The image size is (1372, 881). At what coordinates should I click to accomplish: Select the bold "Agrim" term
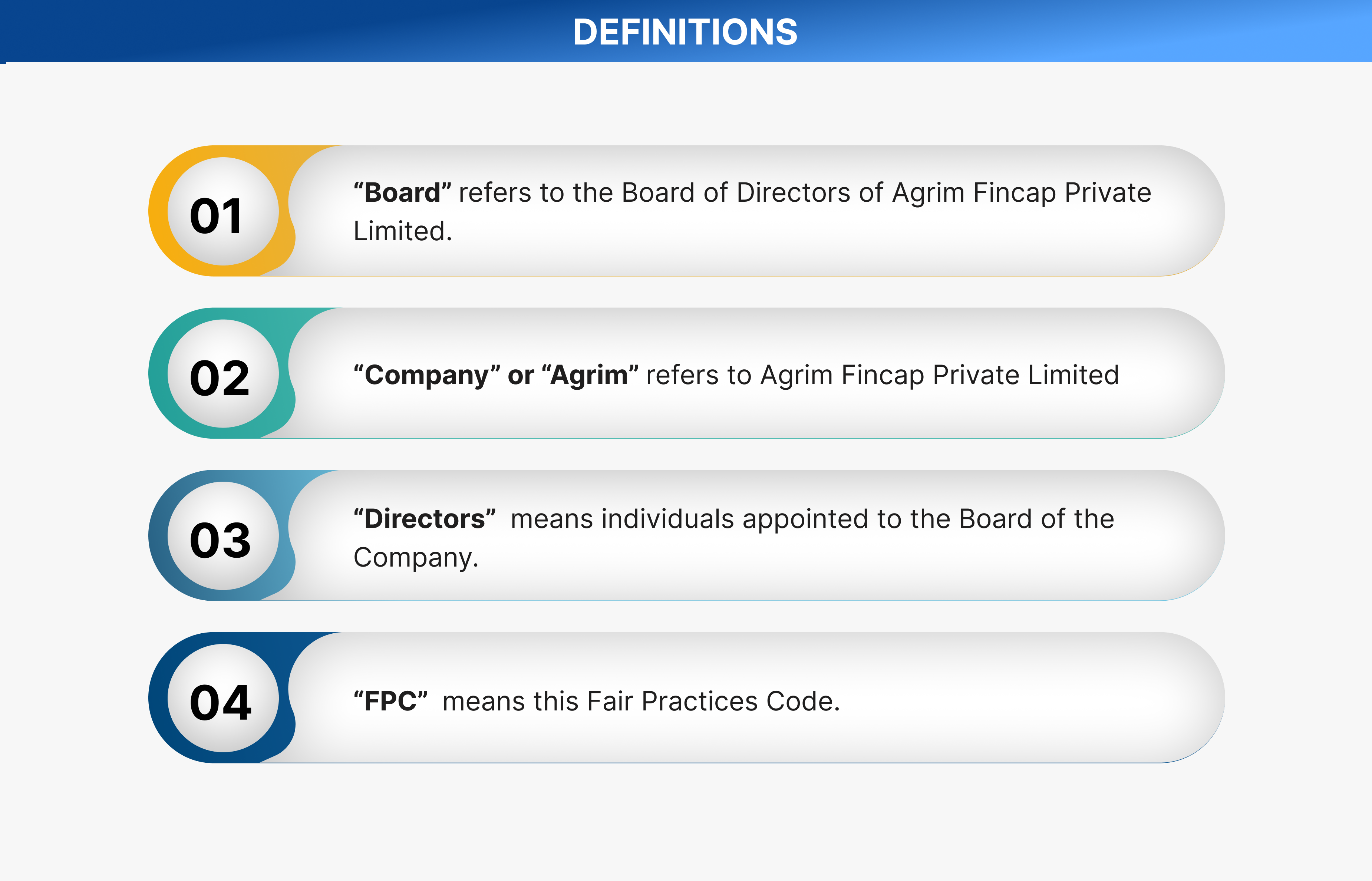pos(589,375)
